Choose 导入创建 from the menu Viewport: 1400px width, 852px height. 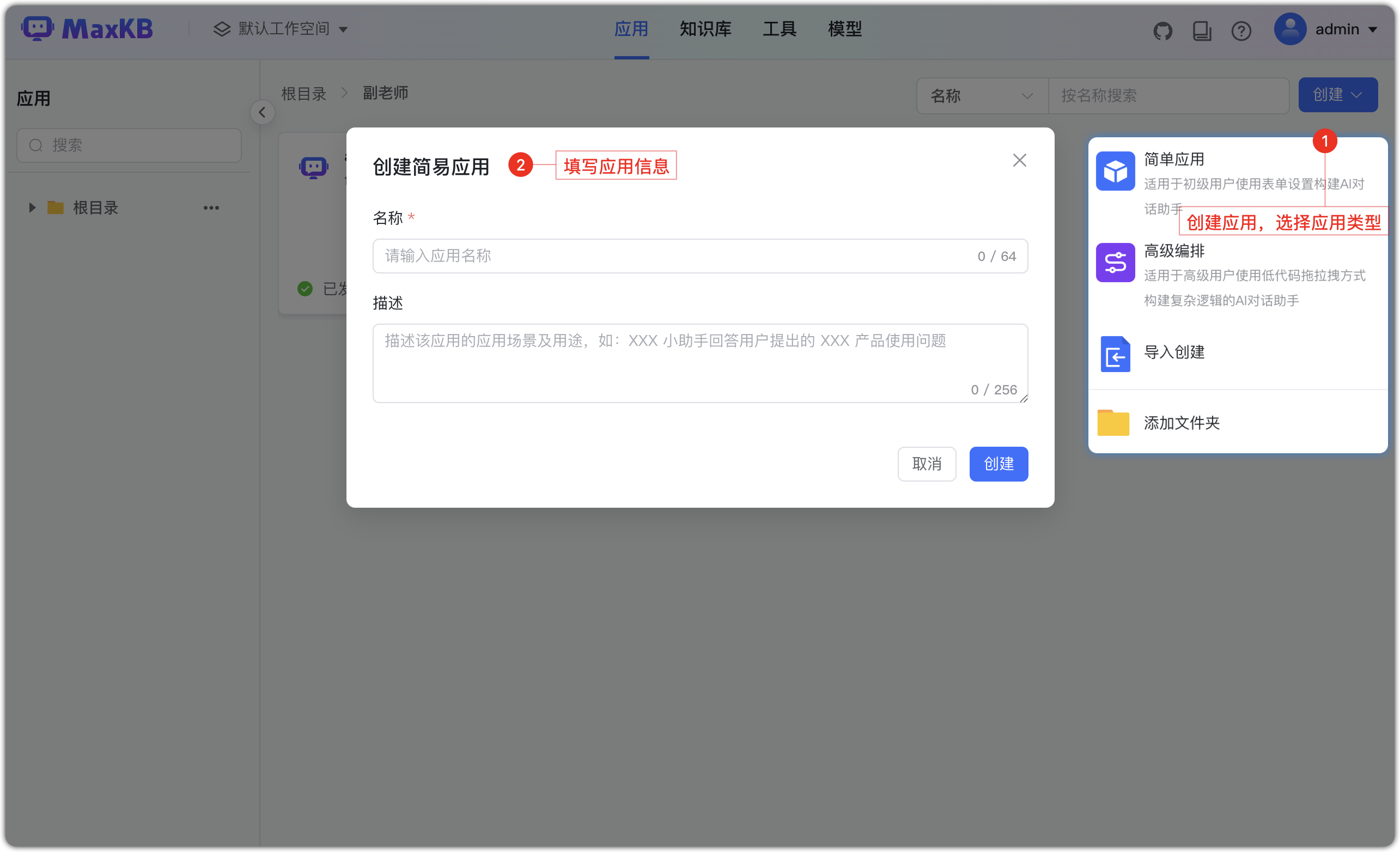(x=1237, y=353)
